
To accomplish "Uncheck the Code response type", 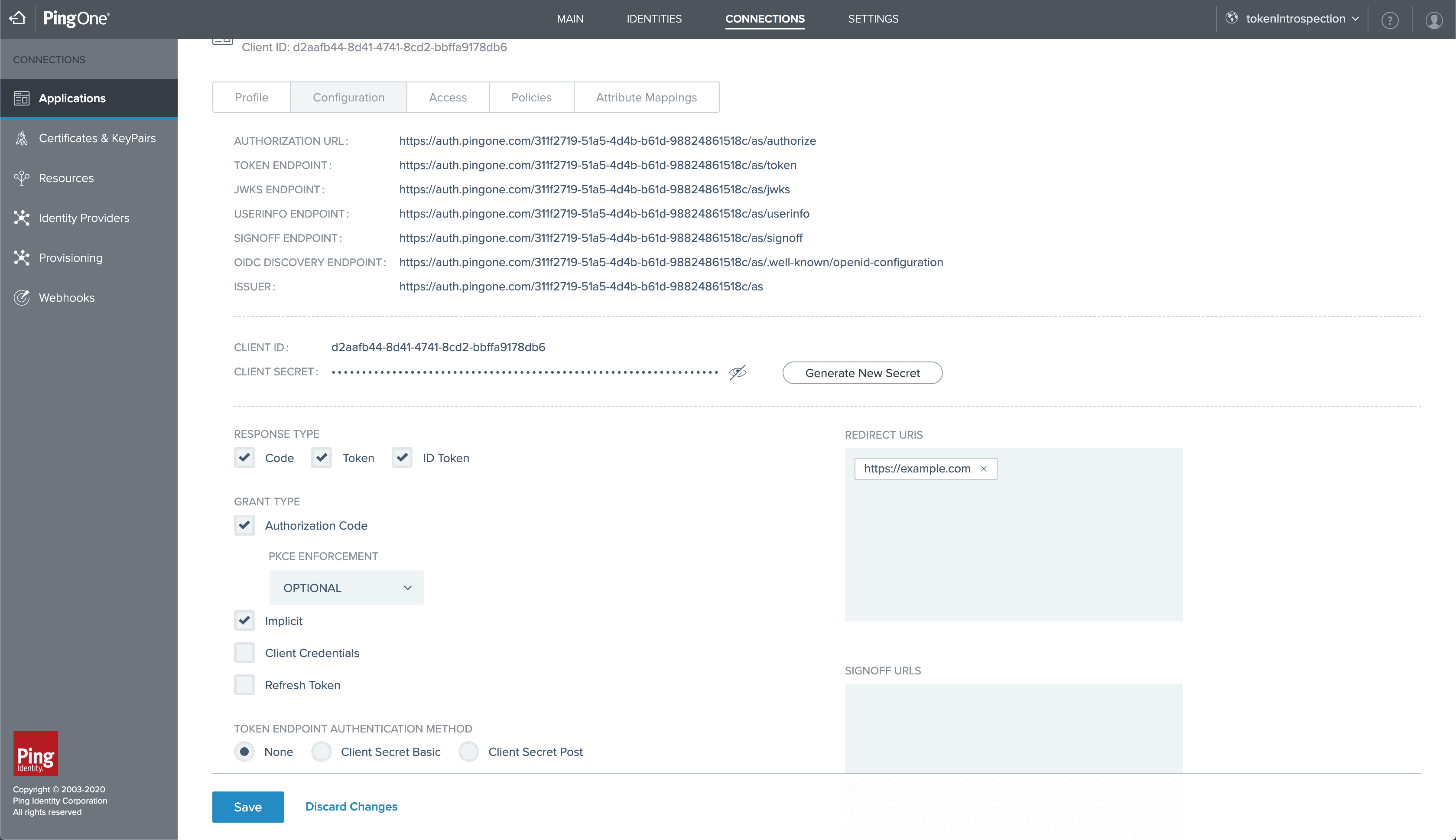I will tap(244, 458).
